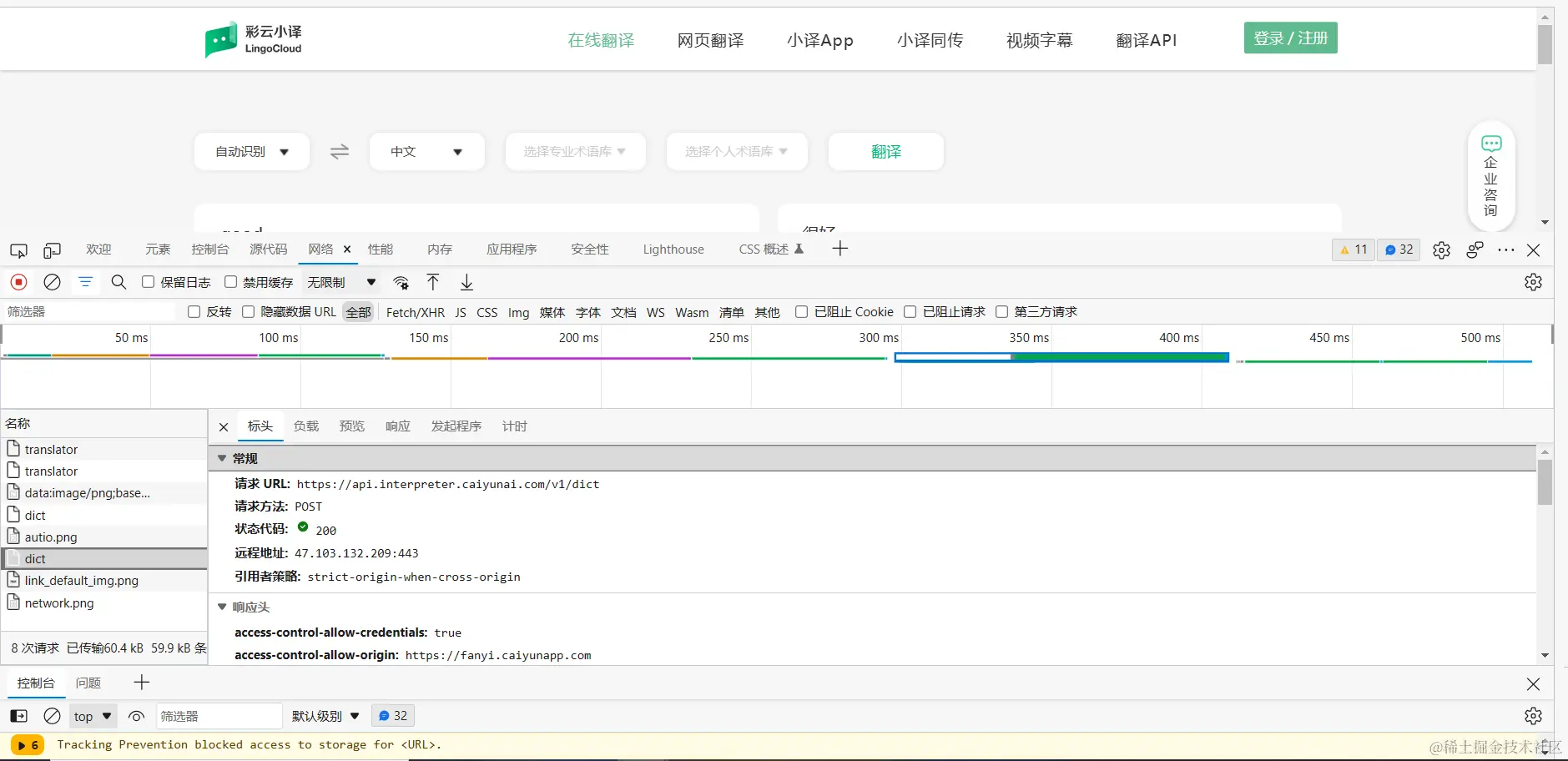Create live expression eye icon
Image resolution: width=1568 pixels, height=761 pixels.
click(136, 716)
